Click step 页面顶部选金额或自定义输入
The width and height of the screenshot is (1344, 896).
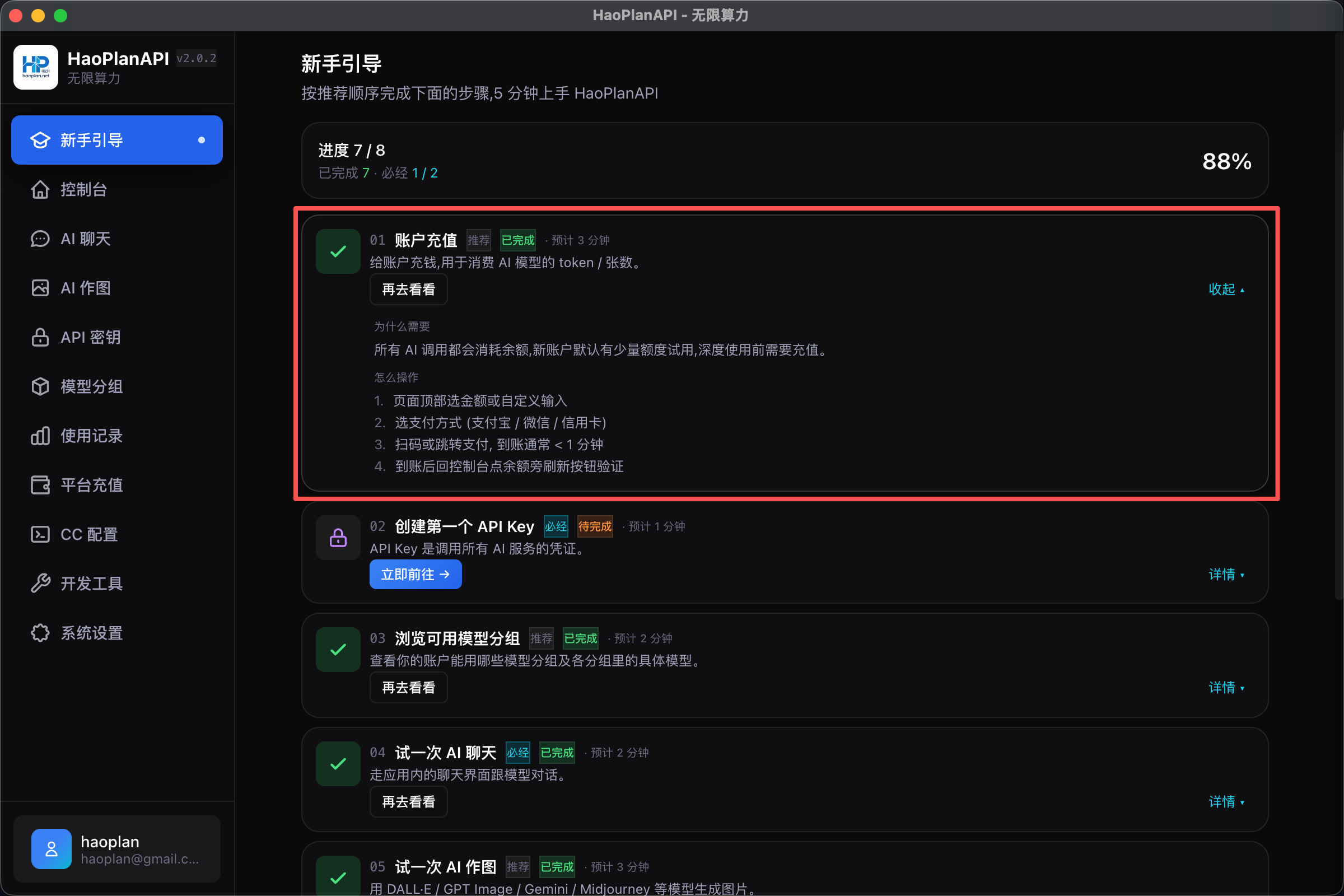[471, 400]
